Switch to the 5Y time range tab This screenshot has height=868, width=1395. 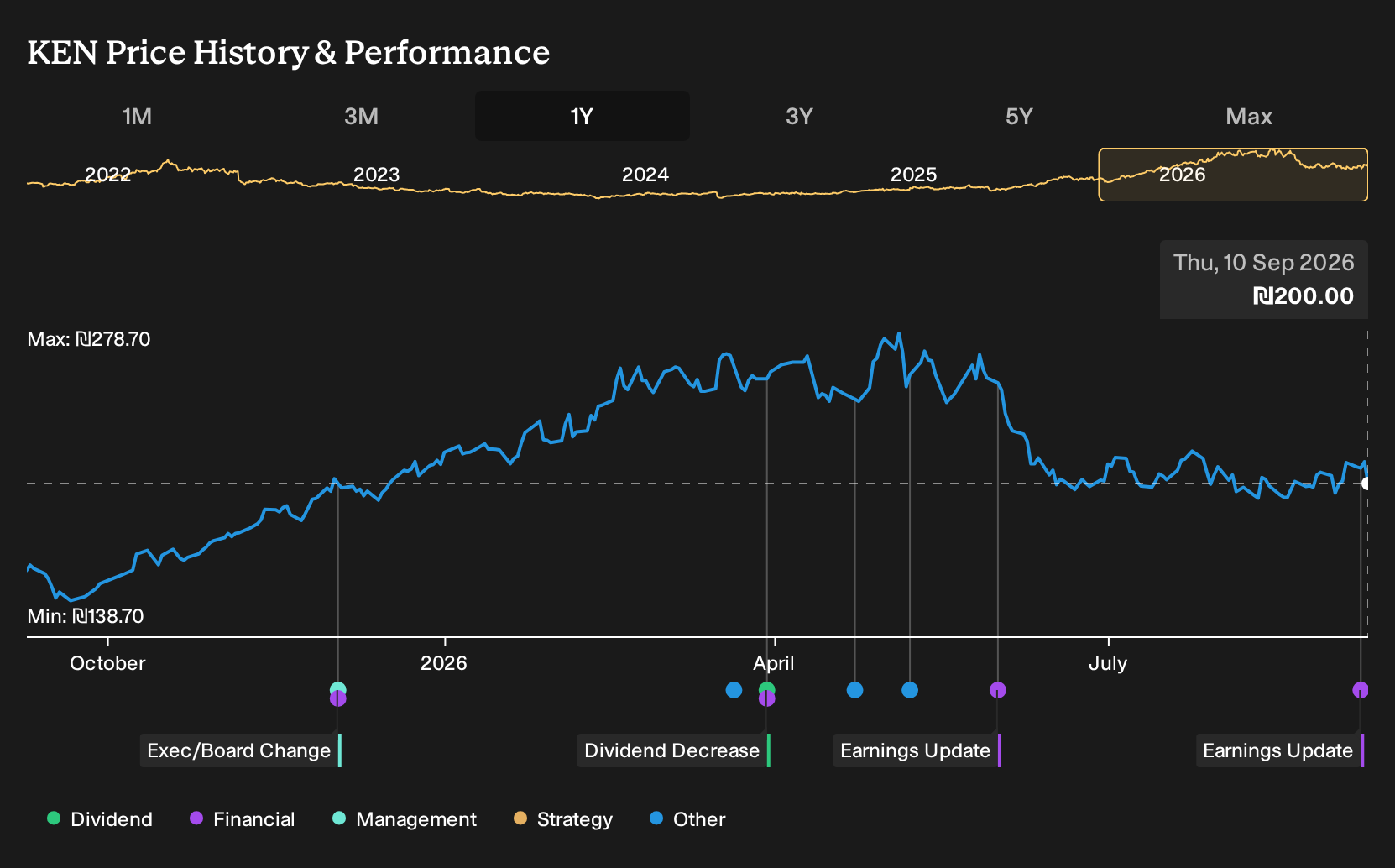[x=1019, y=116]
